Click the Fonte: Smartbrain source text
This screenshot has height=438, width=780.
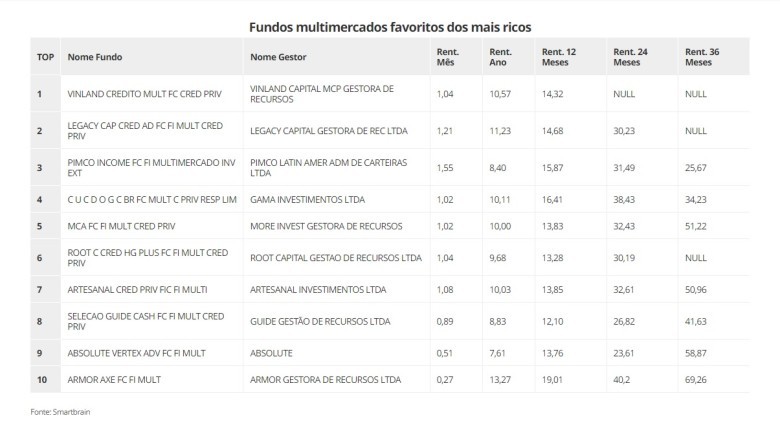tap(60, 412)
